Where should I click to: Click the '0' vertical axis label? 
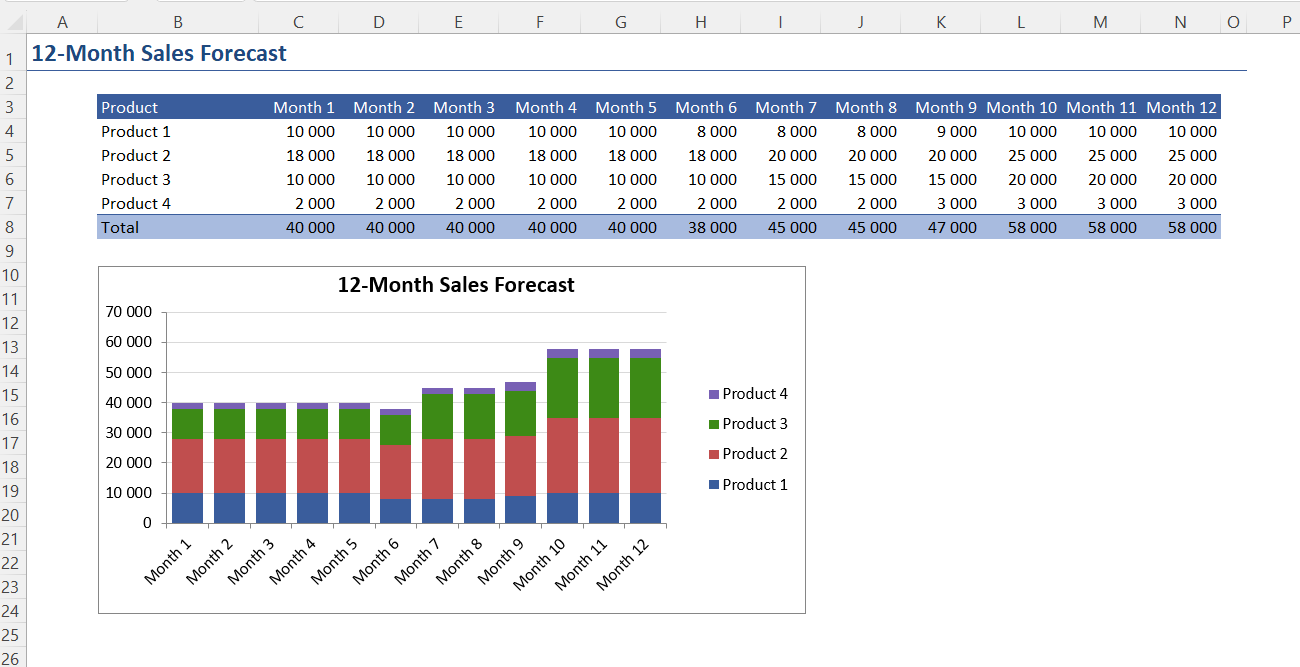147,523
